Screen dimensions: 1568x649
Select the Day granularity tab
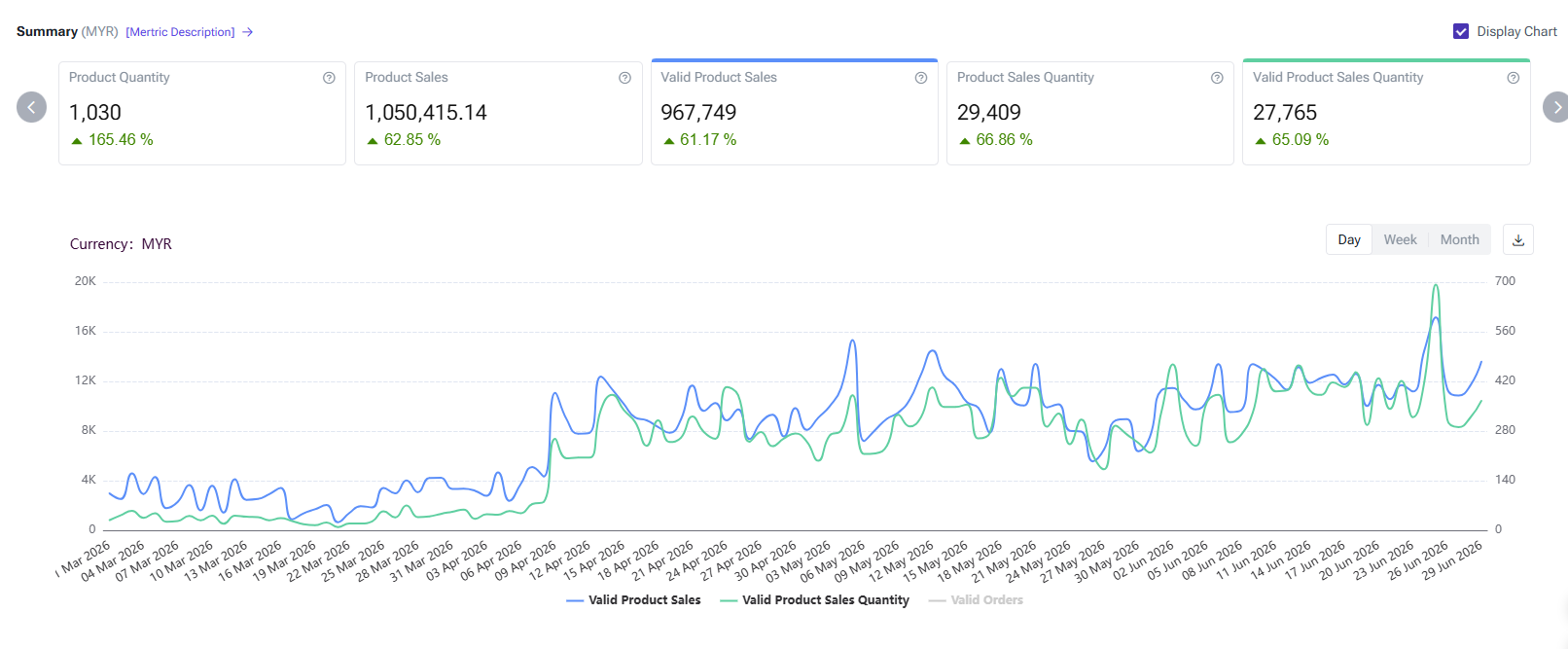1349,239
